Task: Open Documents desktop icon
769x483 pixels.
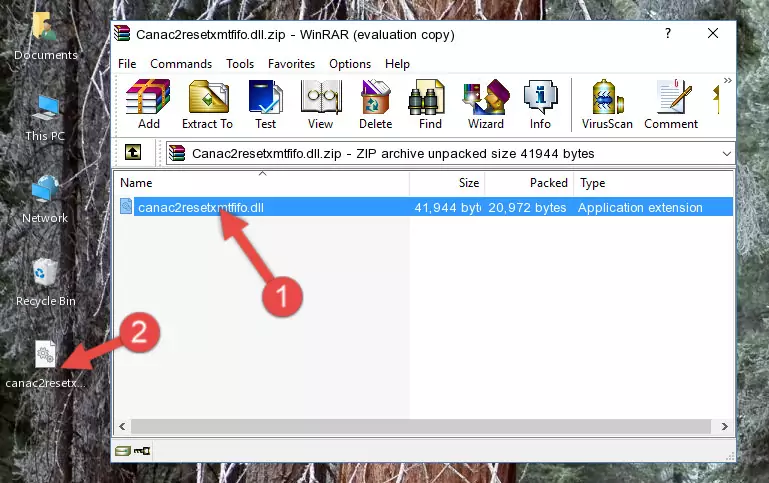Action: click(x=45, y=37)
